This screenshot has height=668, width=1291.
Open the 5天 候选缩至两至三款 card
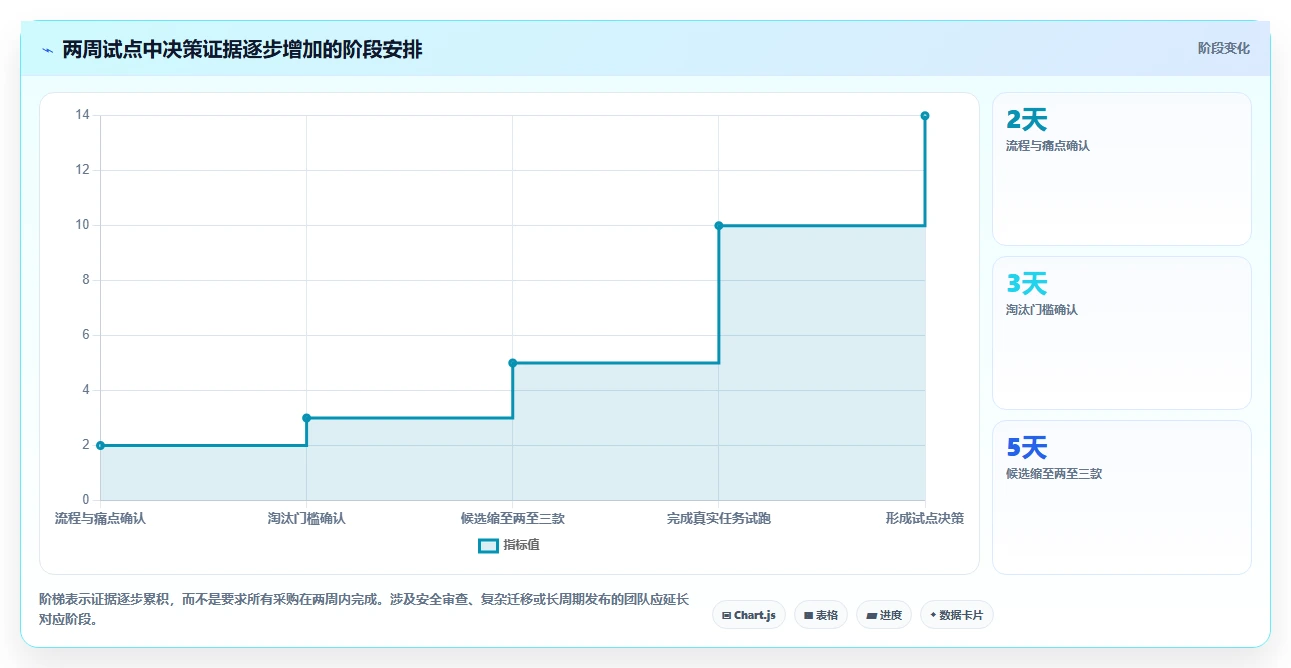(x=1121, y=497)
